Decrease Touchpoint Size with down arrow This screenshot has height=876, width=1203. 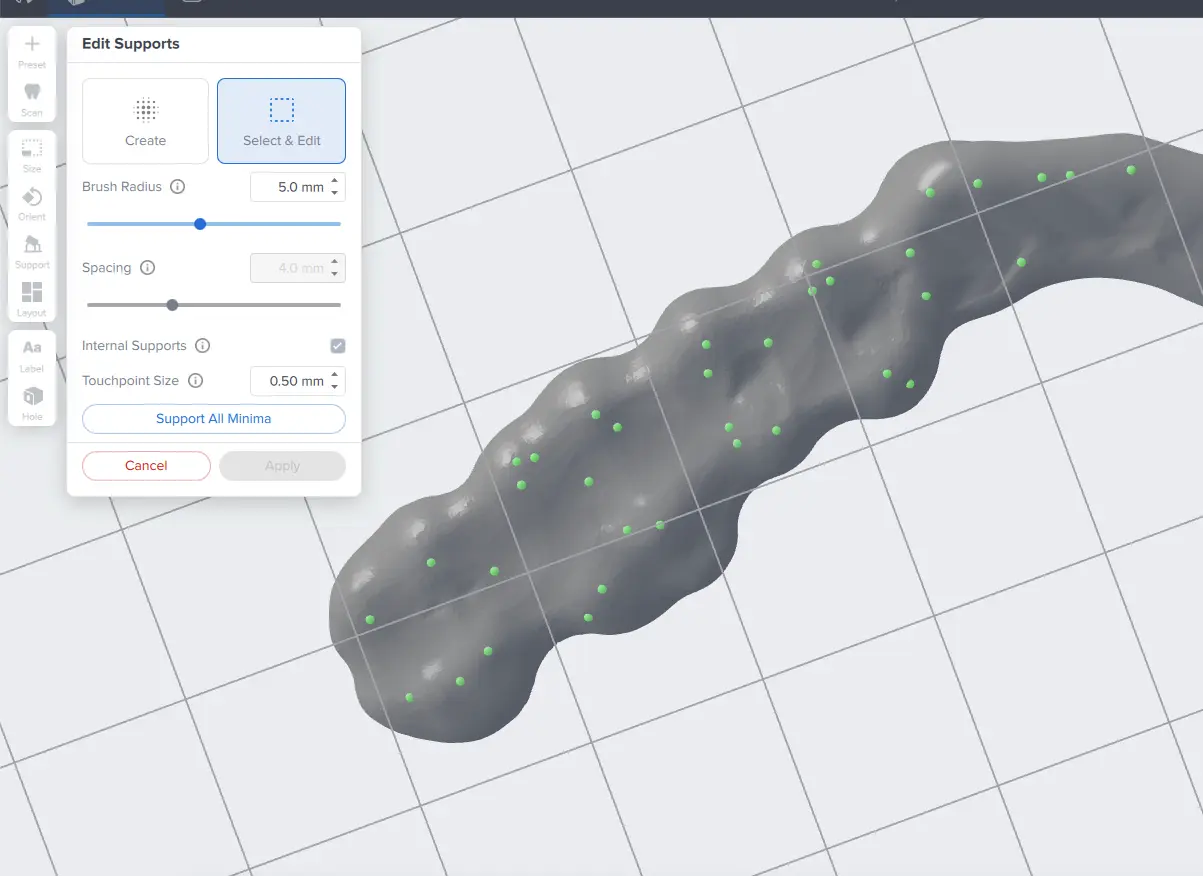click(x=335, y=387)
